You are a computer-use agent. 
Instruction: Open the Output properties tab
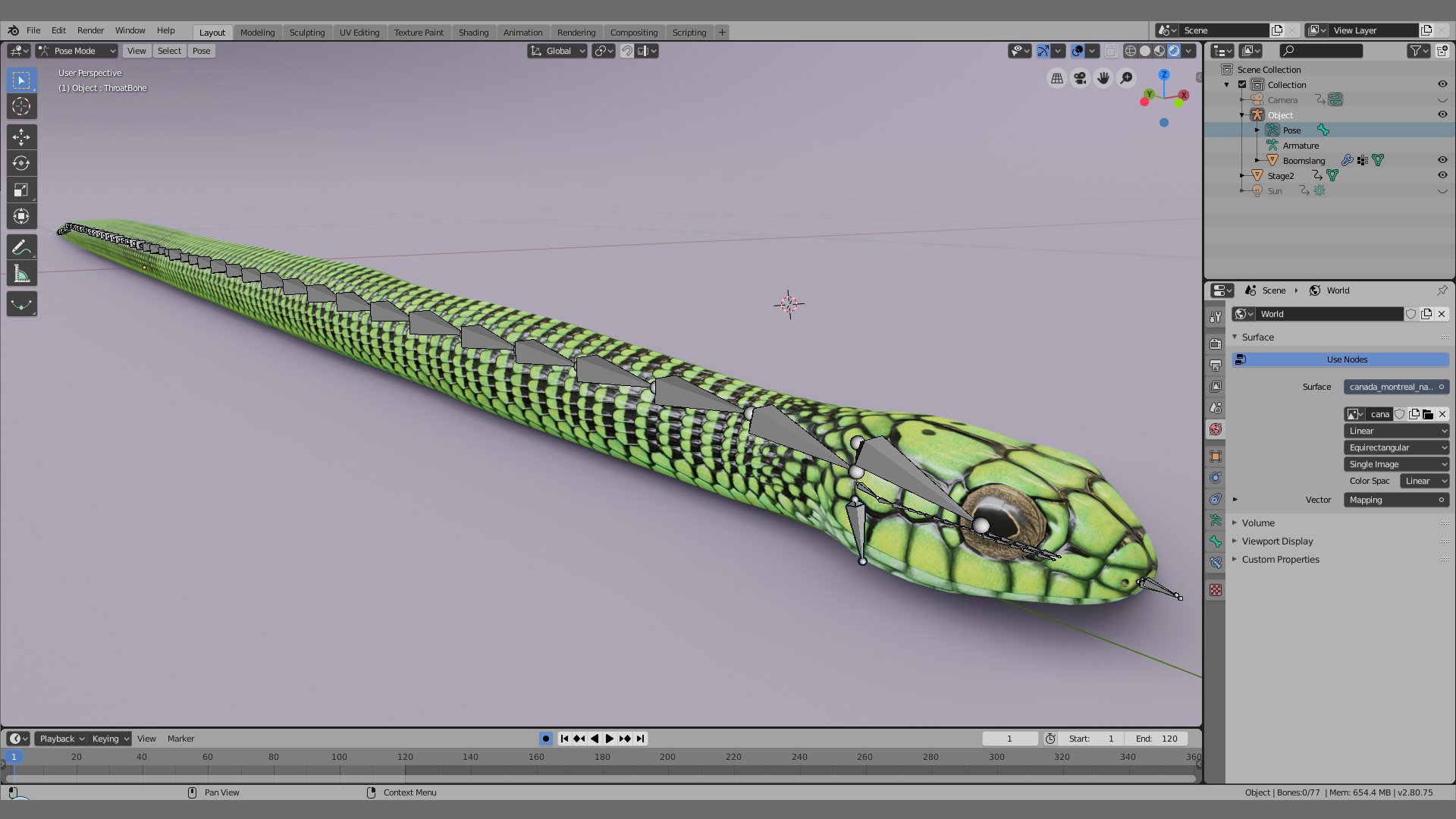point(1216,365)
